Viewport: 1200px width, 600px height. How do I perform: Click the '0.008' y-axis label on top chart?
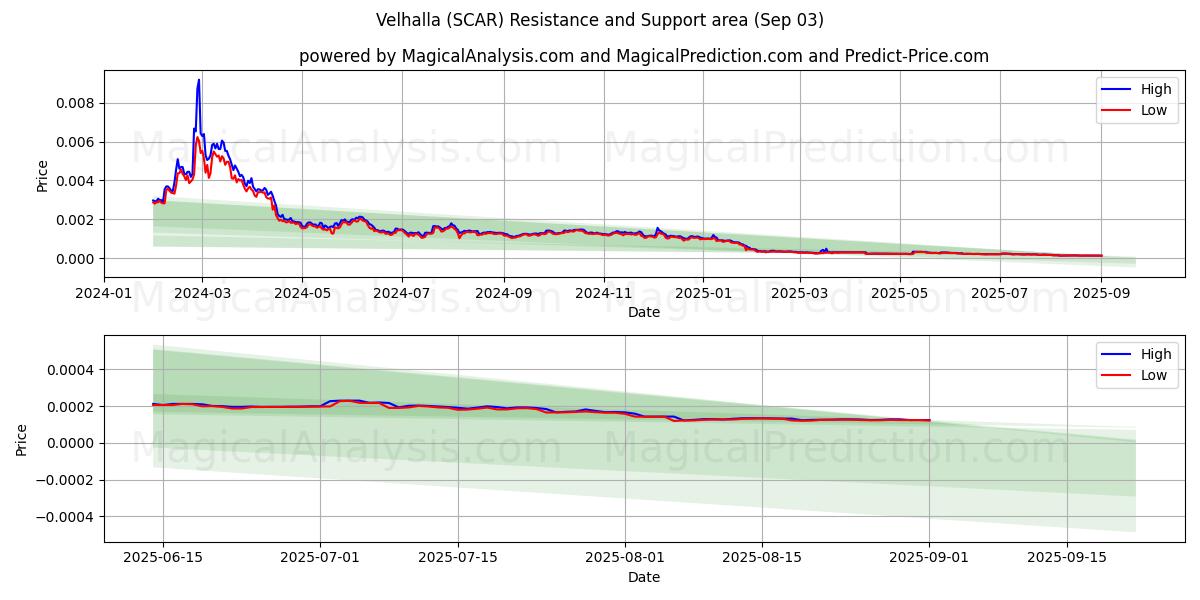75,103
